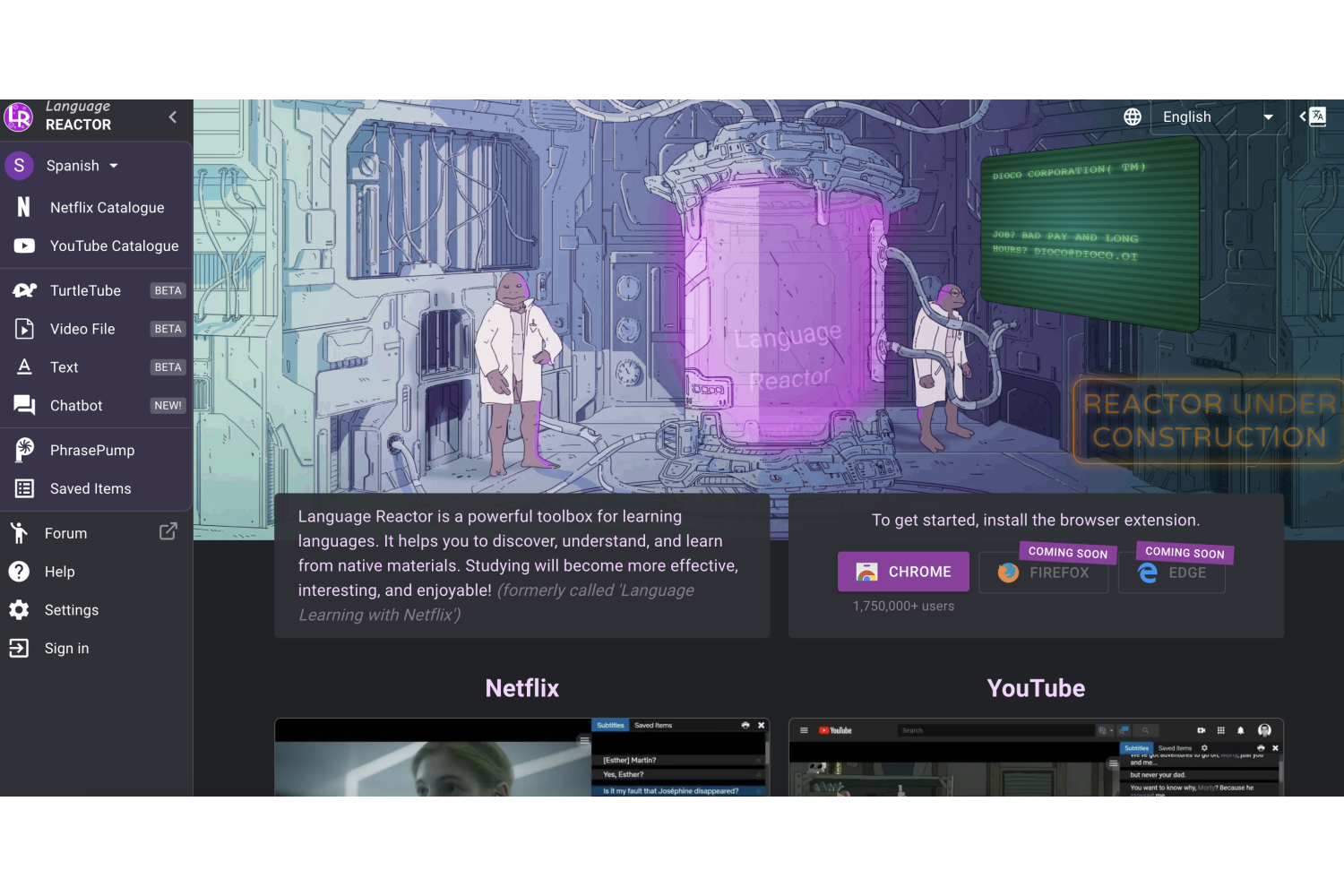Click the 1,750,000+ users text
This screenshot has height=896, width=1344.
click(x=903, y=607)
